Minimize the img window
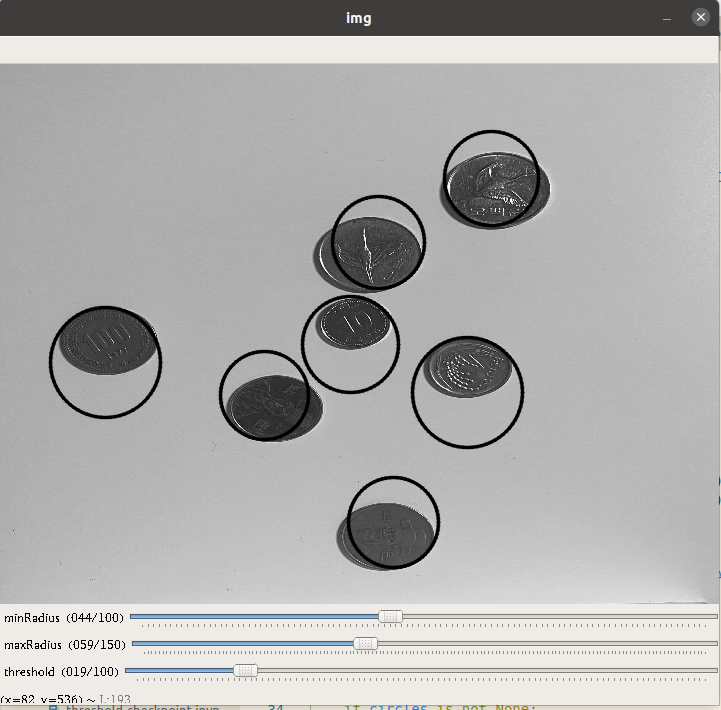 (667, 18)
